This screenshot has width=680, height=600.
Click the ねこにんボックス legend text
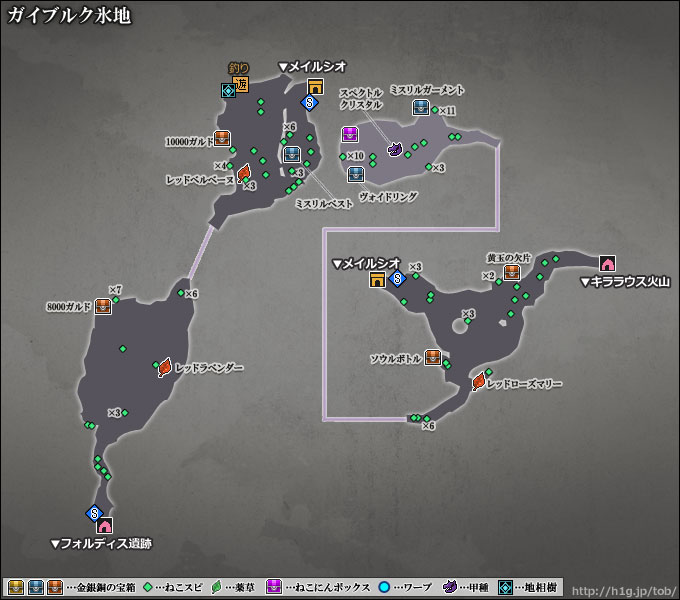[333, 588]
